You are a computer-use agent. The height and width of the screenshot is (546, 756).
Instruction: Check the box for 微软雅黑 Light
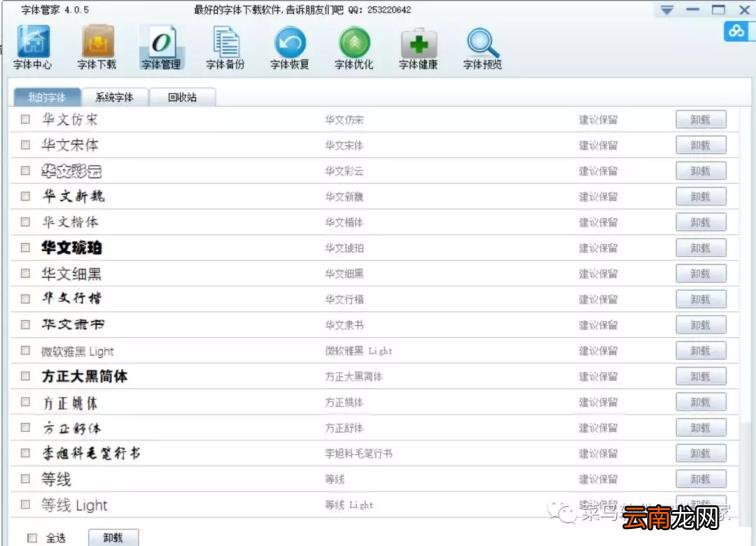pyautogui.click(x=26, y=350)
